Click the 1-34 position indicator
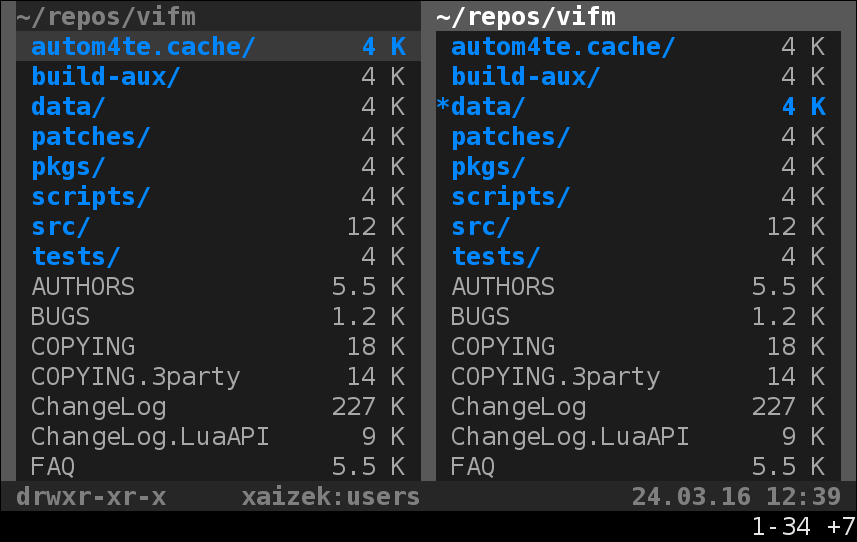The width and height of the screenshot is (857, 542). pos(781,527)
